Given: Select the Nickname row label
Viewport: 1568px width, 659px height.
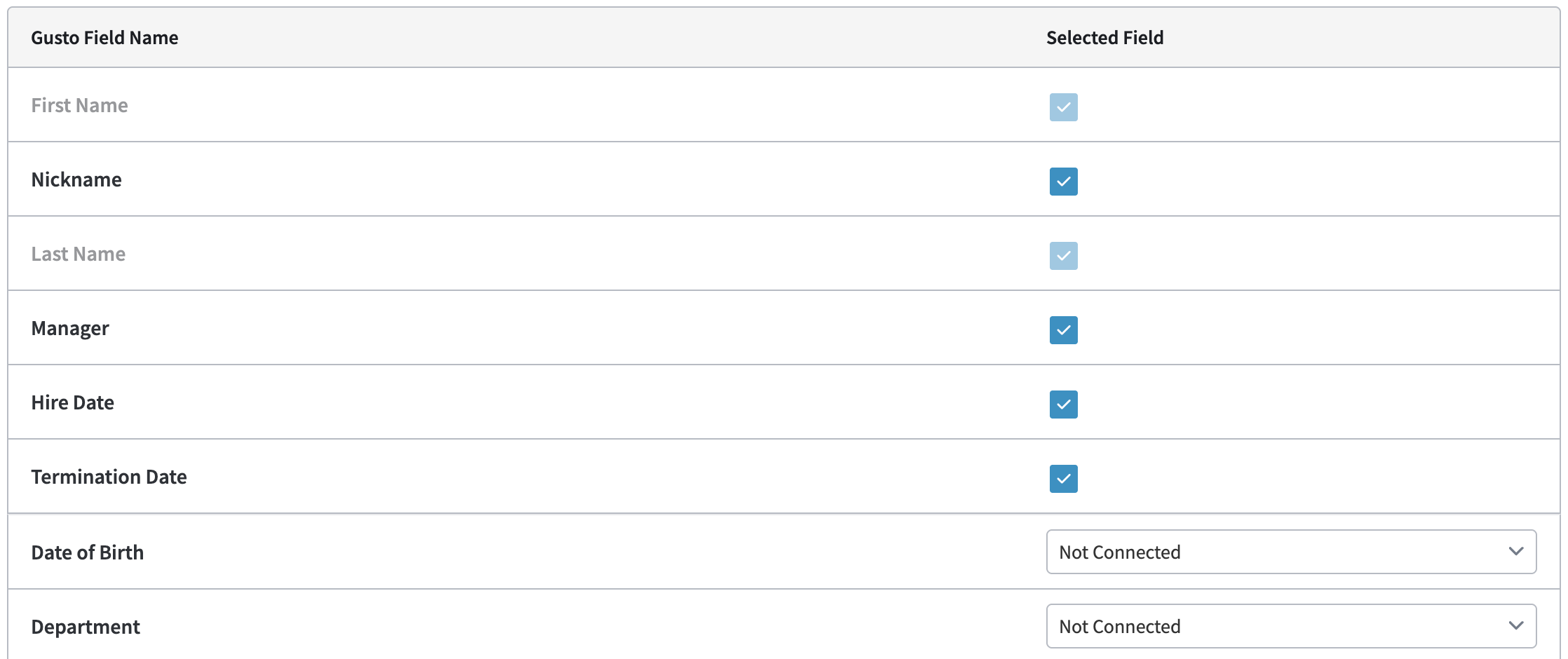Looking at the screenshot, I should click(76, 180).
